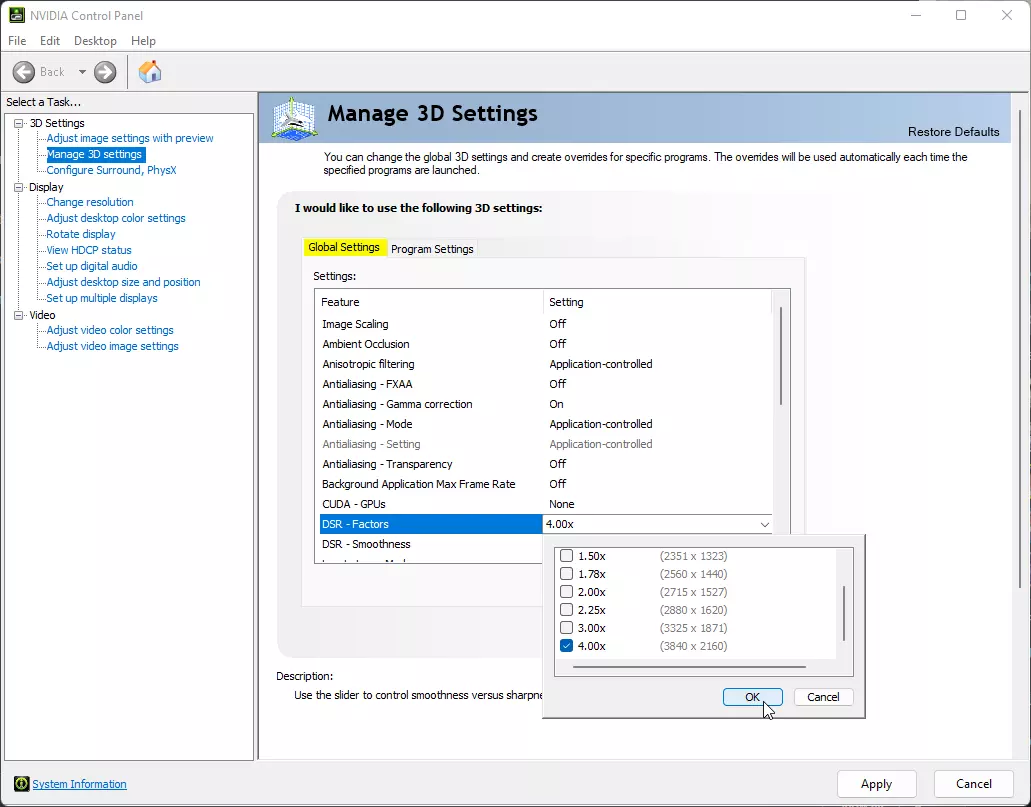Select Background Application Max Frame Rate row
This screenshot has width=1031, height=807.
[x=544, y=484]
